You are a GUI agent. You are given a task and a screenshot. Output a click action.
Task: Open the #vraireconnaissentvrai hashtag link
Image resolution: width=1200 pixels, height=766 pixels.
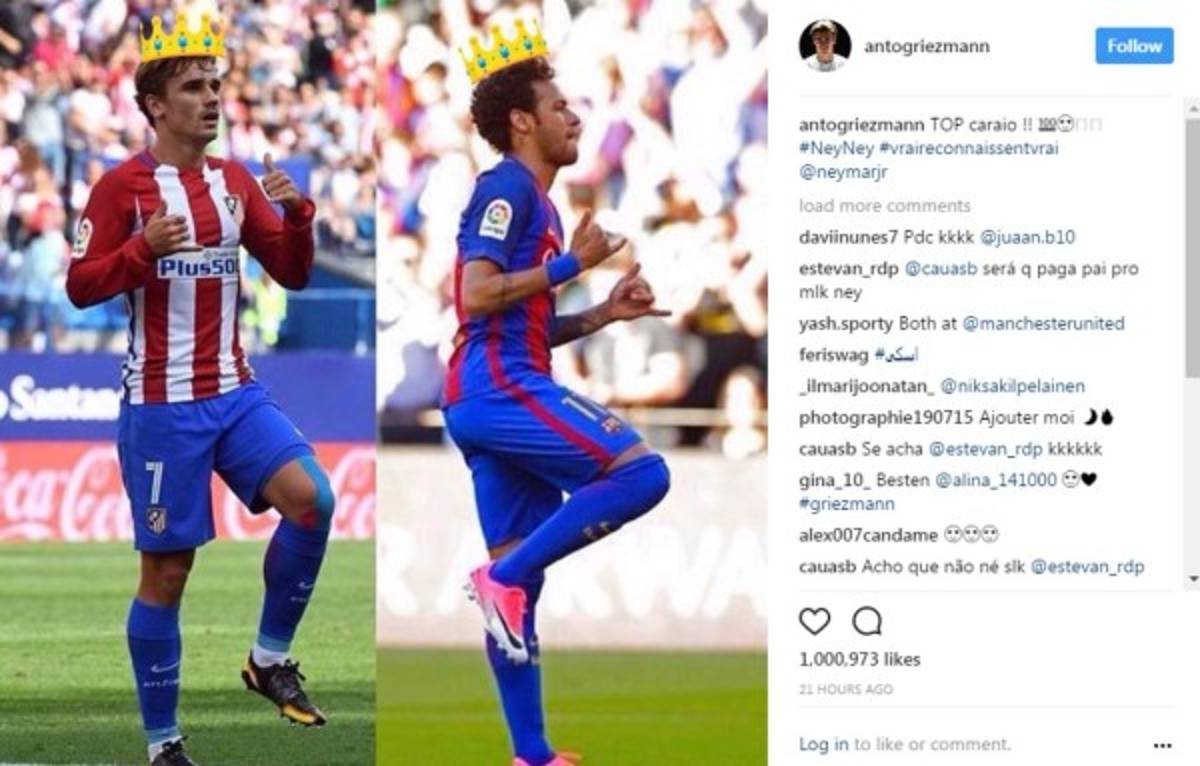pos(969,148)
